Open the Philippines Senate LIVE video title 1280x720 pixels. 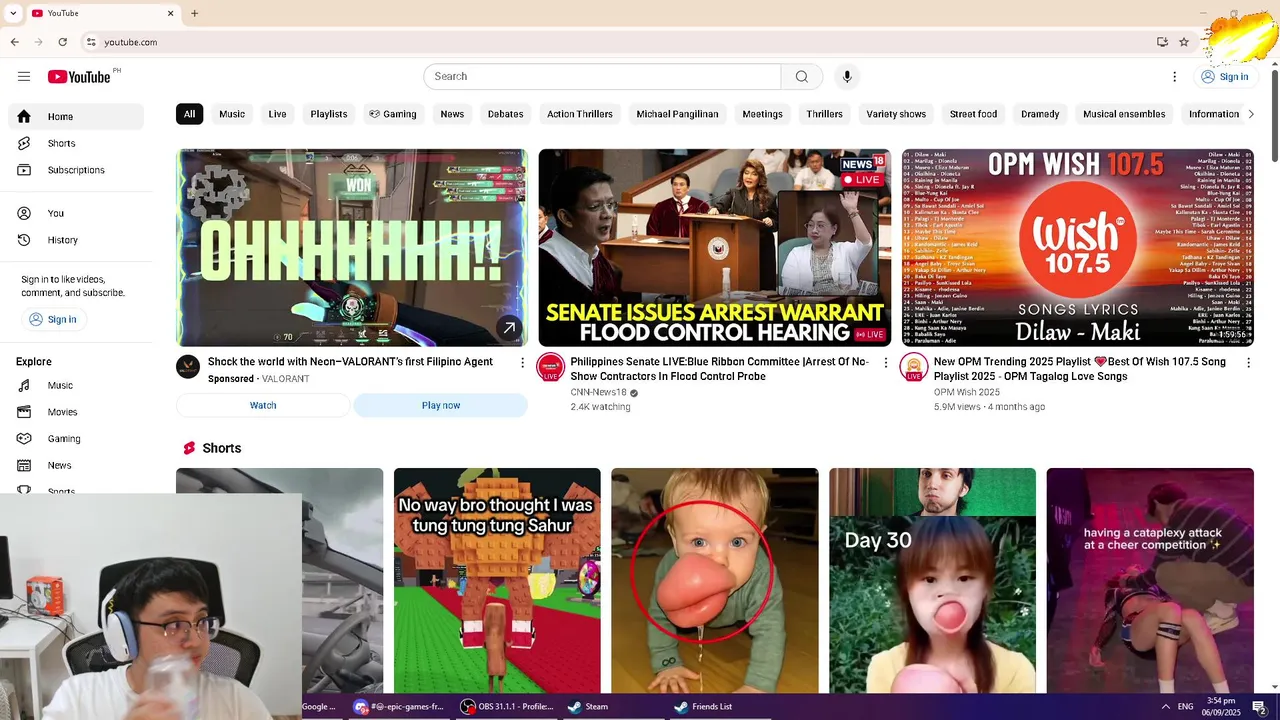720,369
